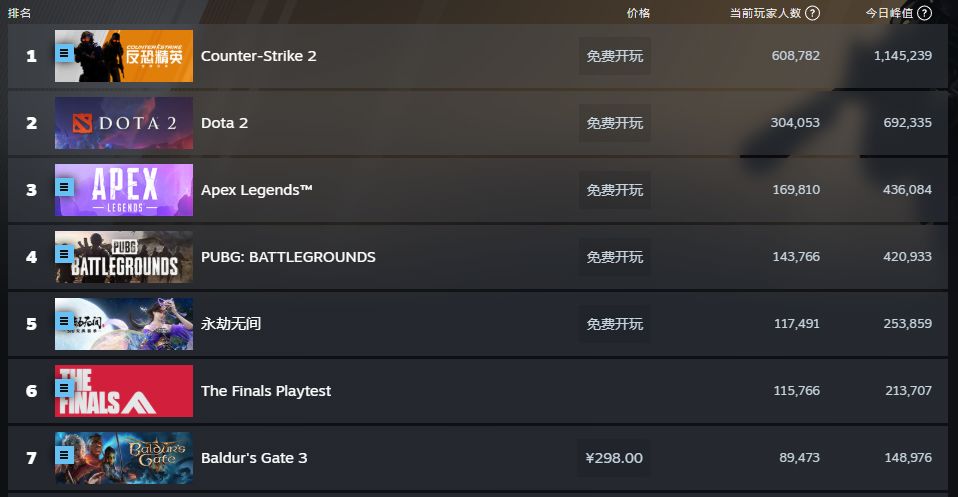
Task: Click the library badge icon on Apex Legends
Action: click(x=65, y=187)
